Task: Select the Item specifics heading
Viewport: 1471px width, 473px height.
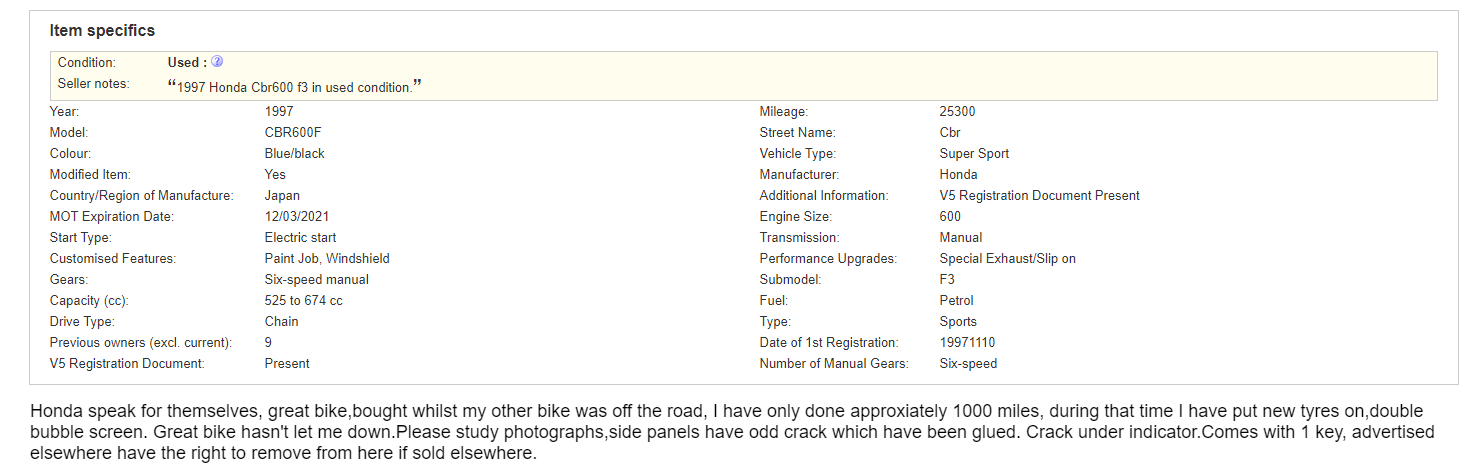Action: pos(102,31)
